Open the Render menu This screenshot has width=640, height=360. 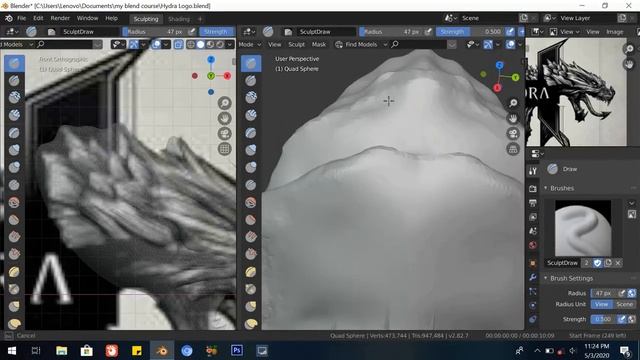[60, 18]
